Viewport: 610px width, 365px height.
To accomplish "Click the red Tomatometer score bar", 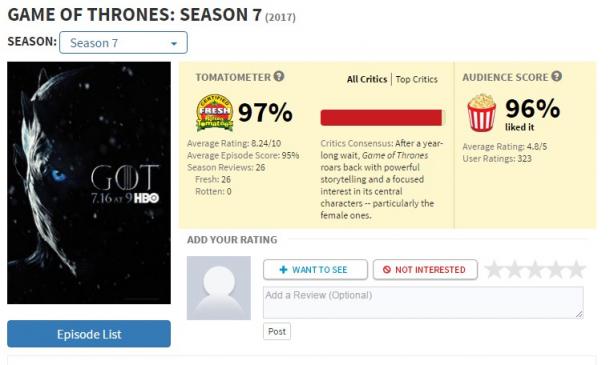I will (381, 118).
